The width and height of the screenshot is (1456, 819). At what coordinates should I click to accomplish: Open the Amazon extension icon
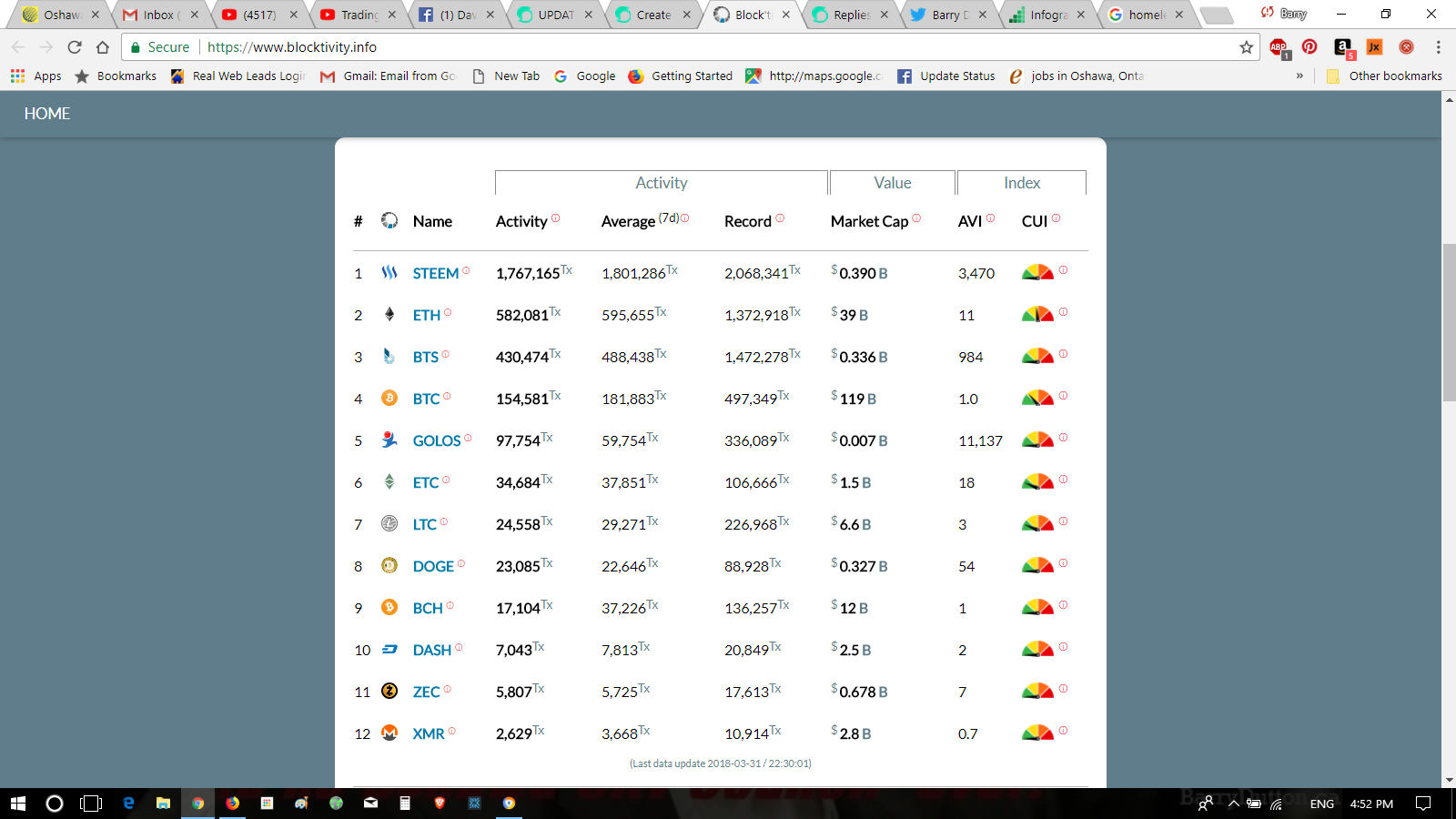[x=1343, y=47]
